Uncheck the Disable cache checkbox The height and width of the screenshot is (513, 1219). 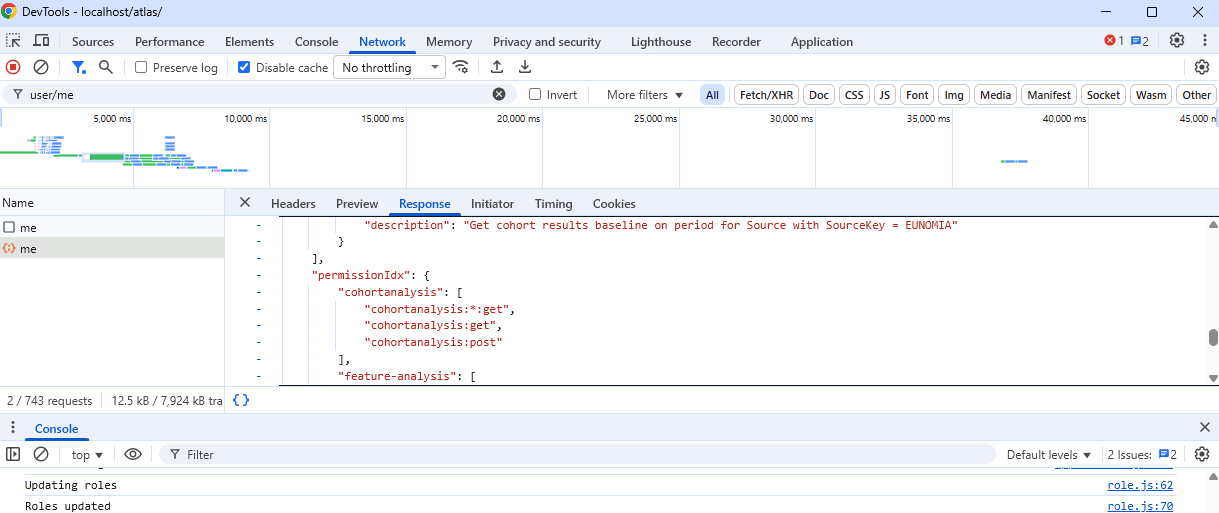point(244,68)
